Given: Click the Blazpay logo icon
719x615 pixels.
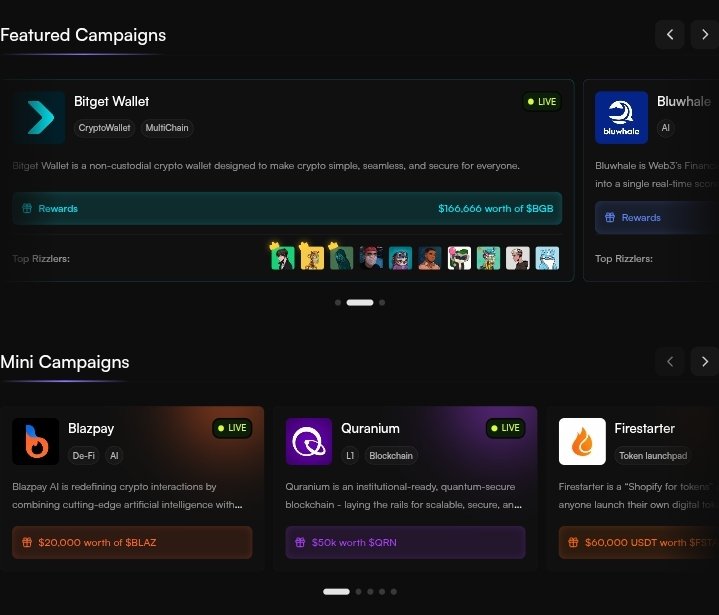Looking at the screenshot, I should pyautogui.click(x=36, y=441).
